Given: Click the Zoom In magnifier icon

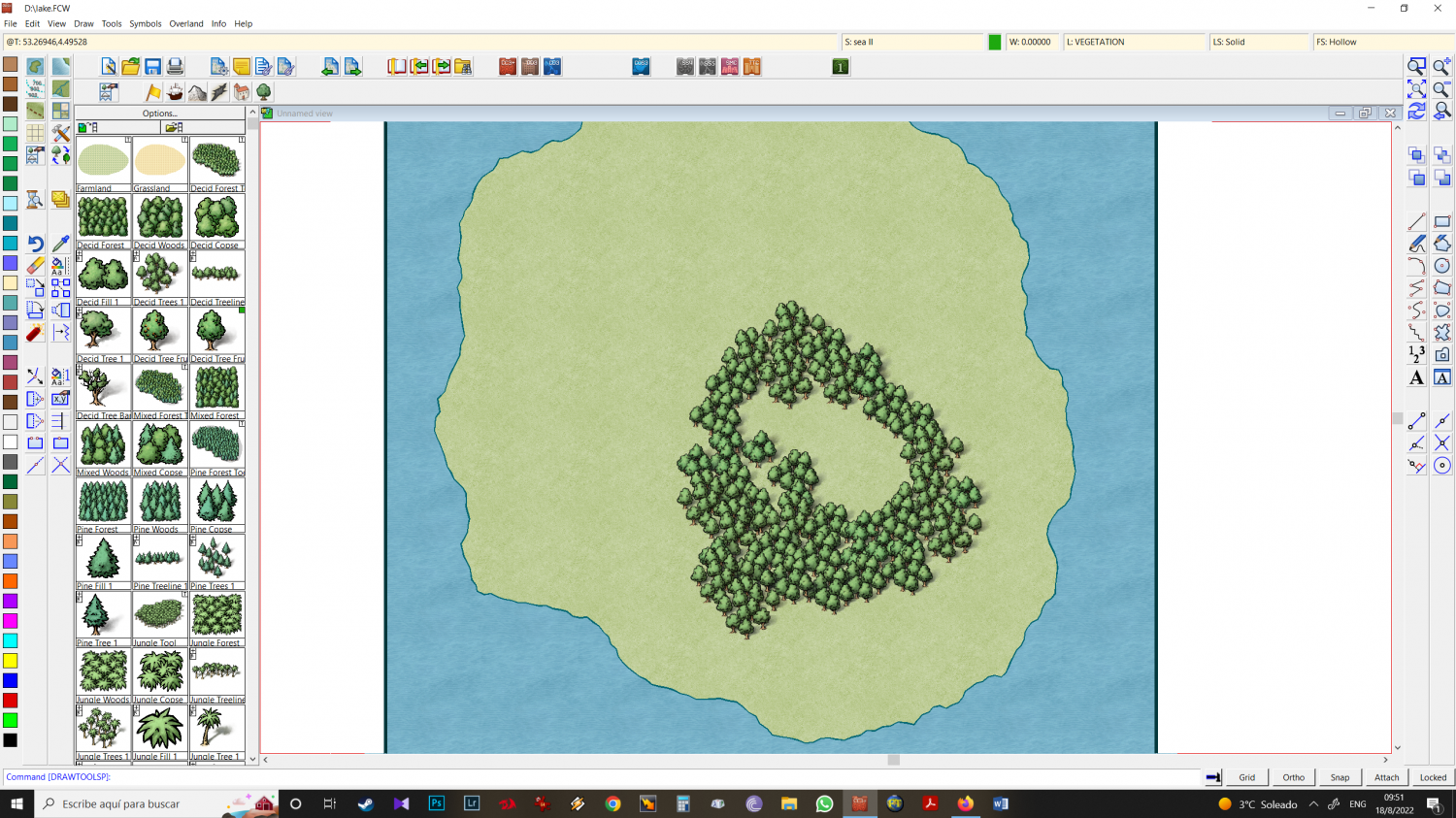Looking at the screenshot, I should pyautogui.click(x=1442, y=67).
